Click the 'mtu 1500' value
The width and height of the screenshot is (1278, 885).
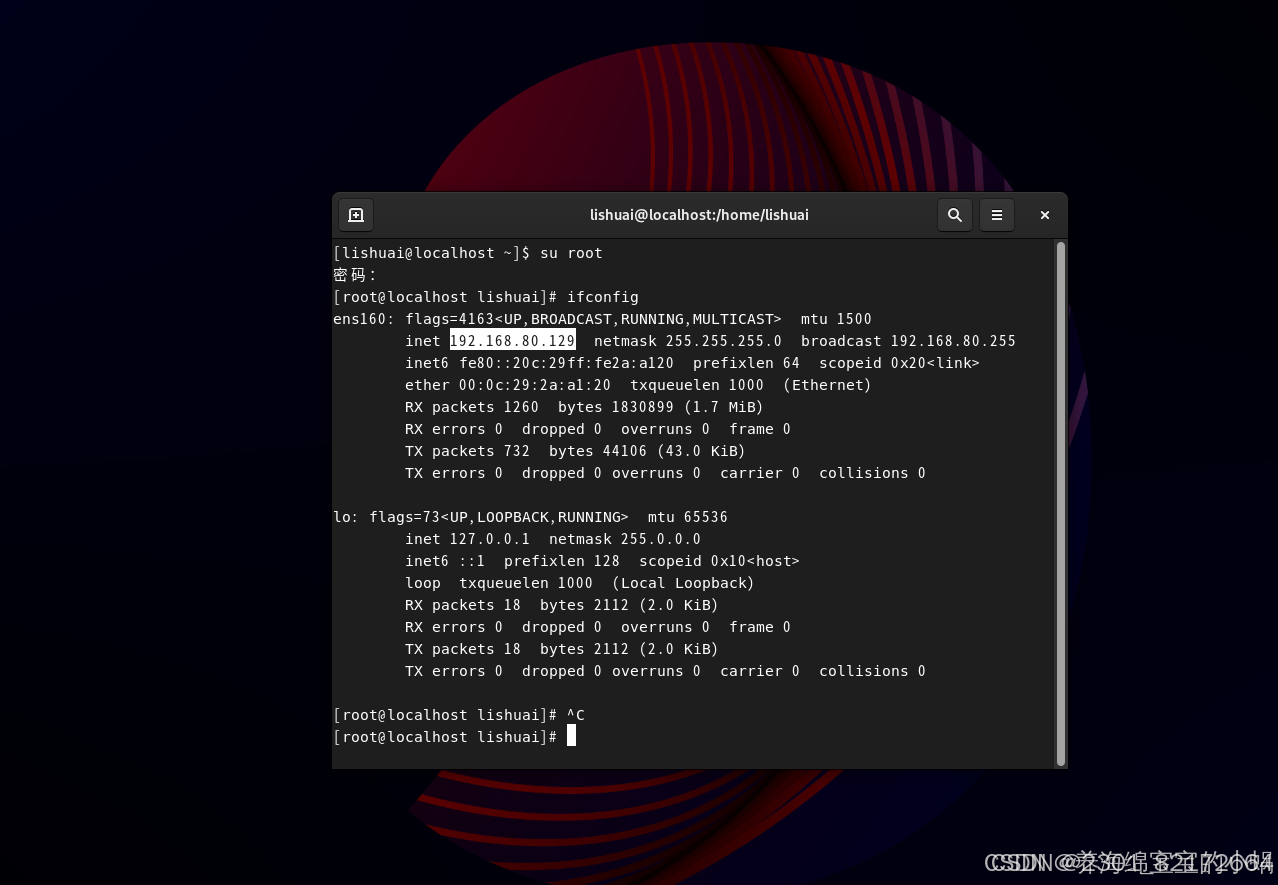[x=836, y=319]
